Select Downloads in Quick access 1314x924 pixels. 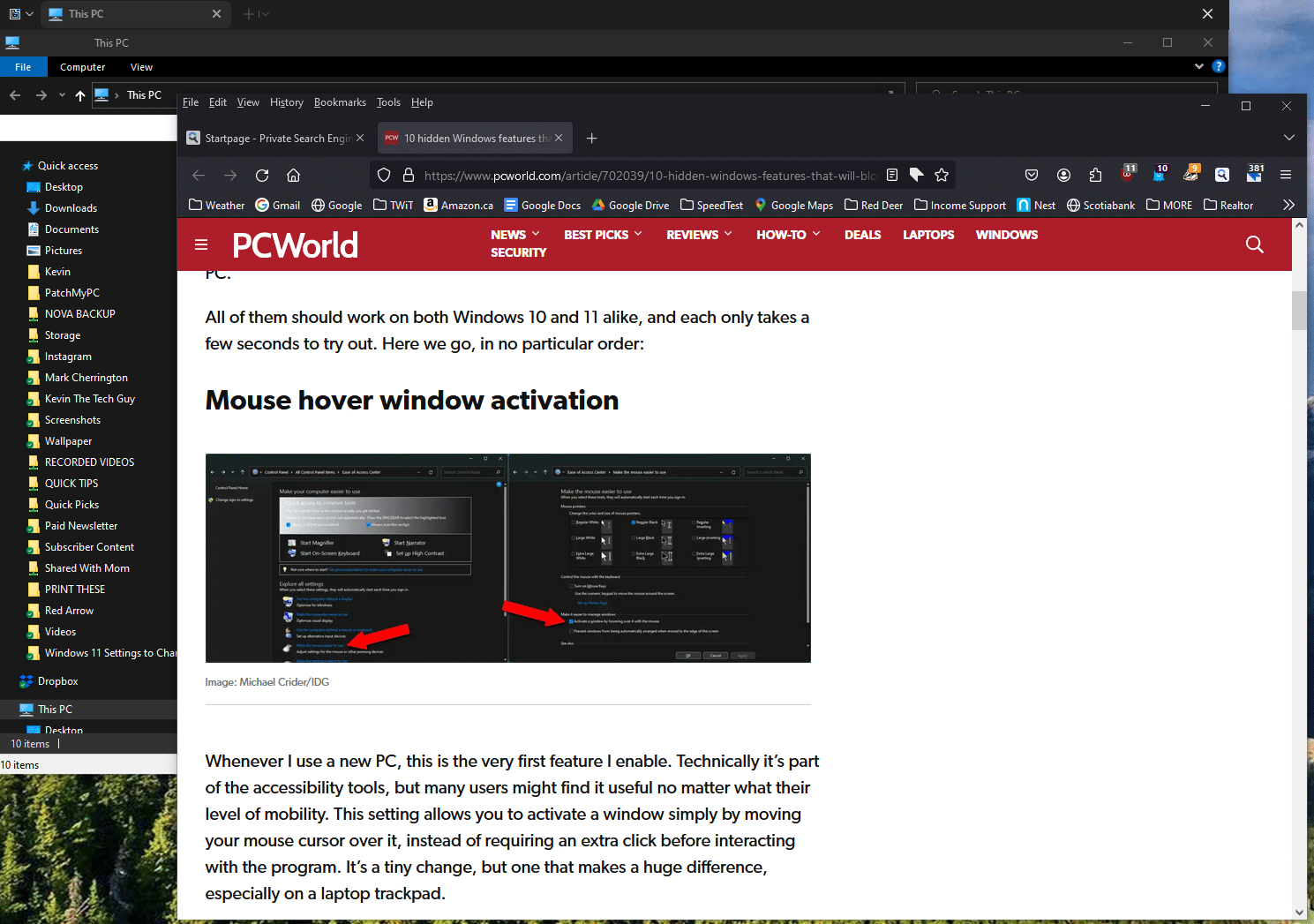[71, 208]
